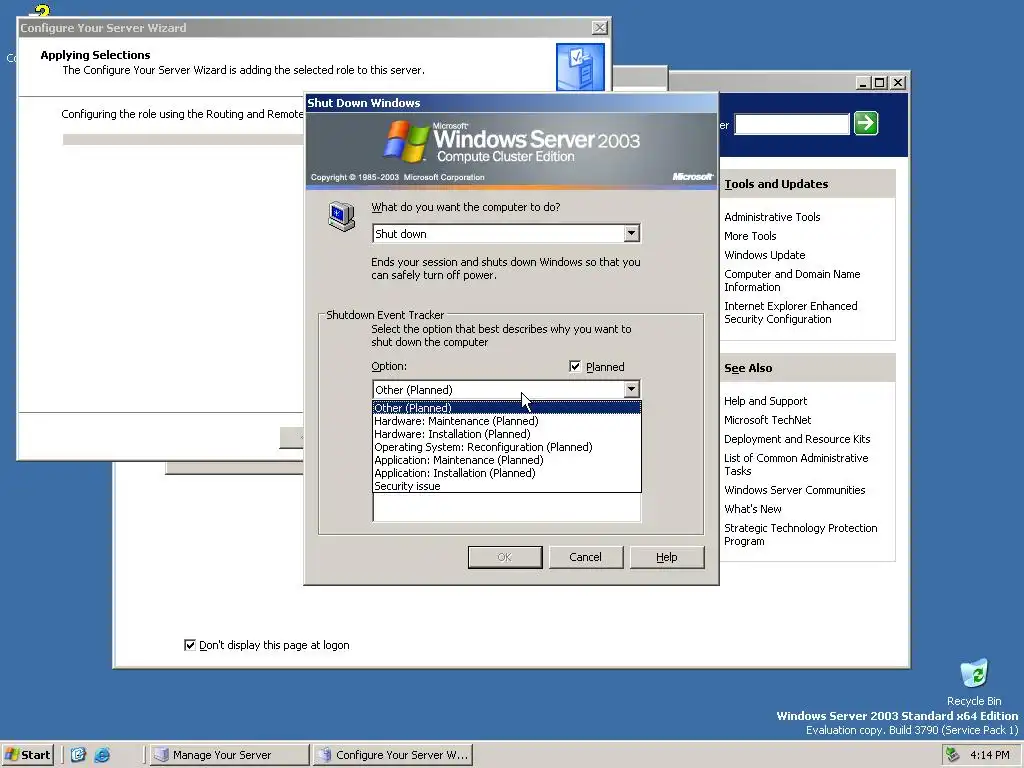Click the Tools and Updates heading
Screen dimensions: 1024x768
[776, 184]
